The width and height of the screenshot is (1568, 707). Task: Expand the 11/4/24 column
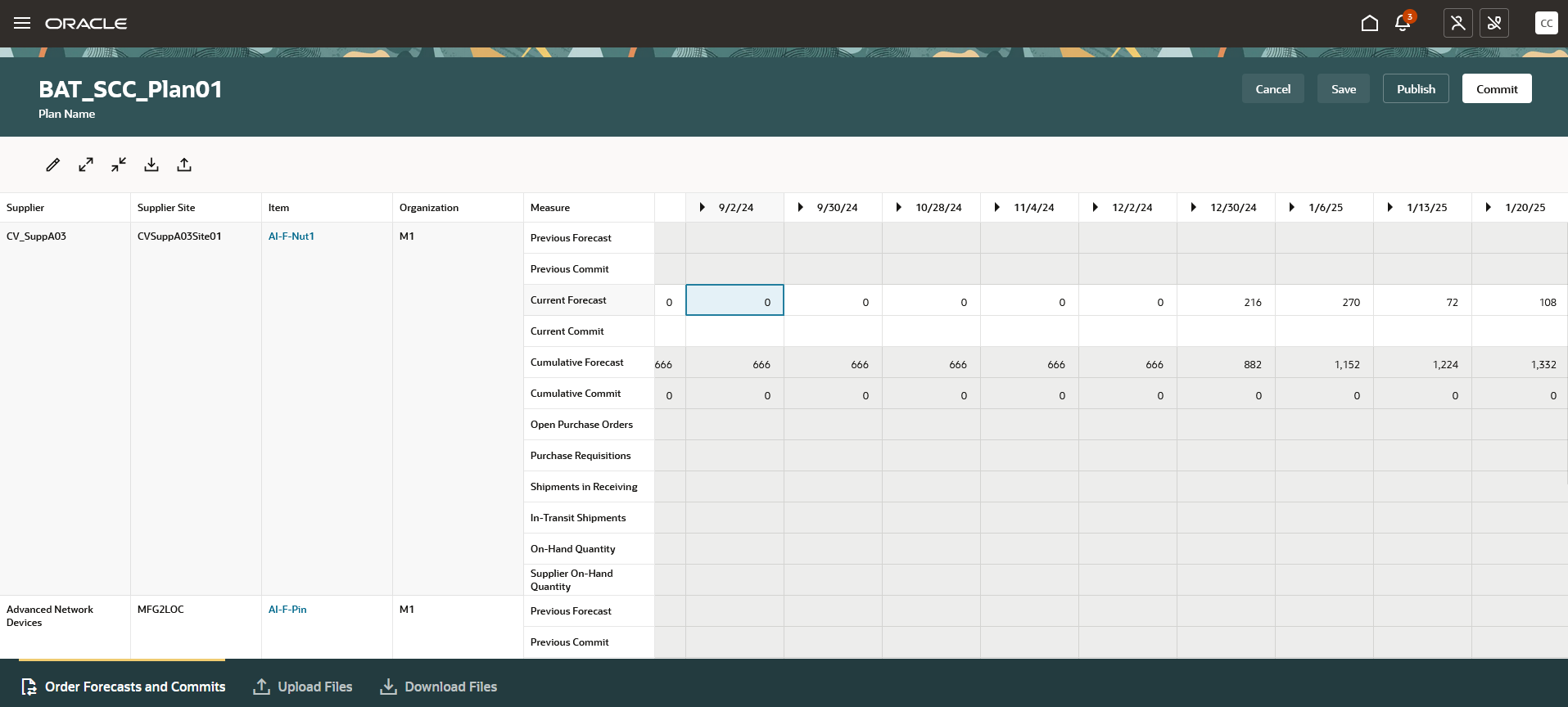(997, 208)
